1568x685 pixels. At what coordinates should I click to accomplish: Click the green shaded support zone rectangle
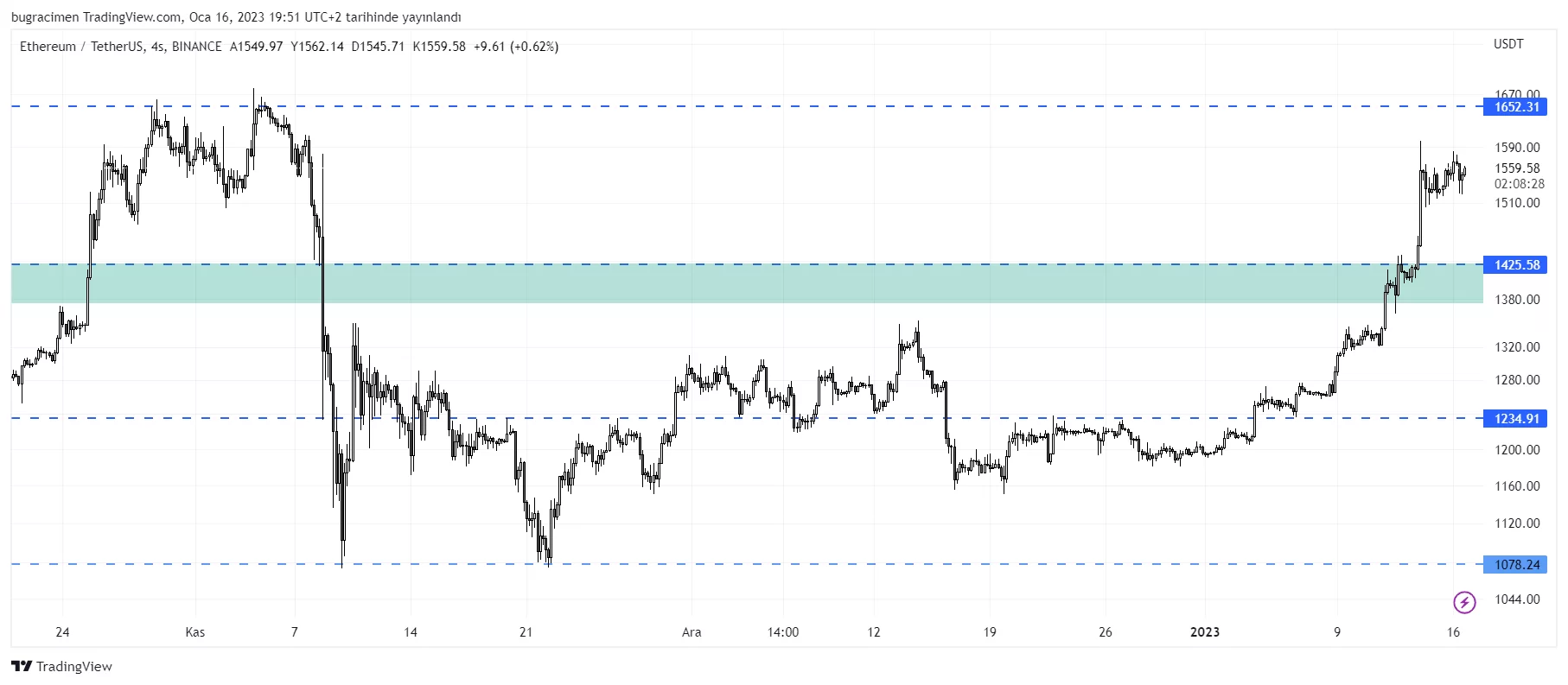coord(692,284)
